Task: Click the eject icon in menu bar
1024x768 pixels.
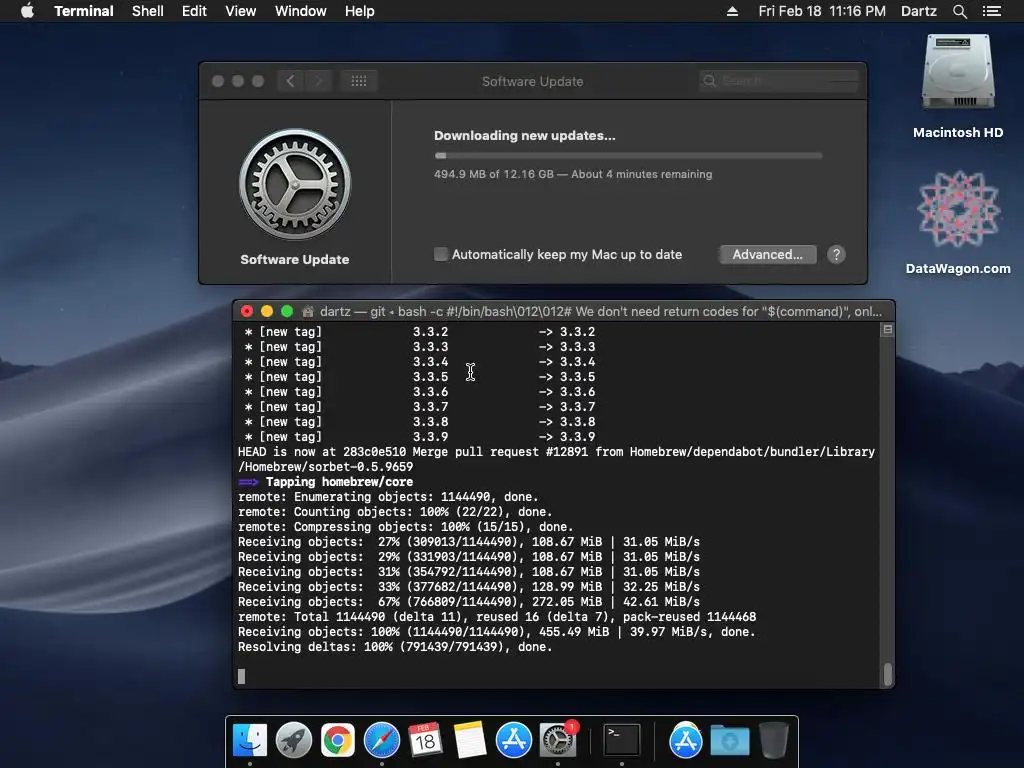Action: pyautogui.click(x=732, y=11)
